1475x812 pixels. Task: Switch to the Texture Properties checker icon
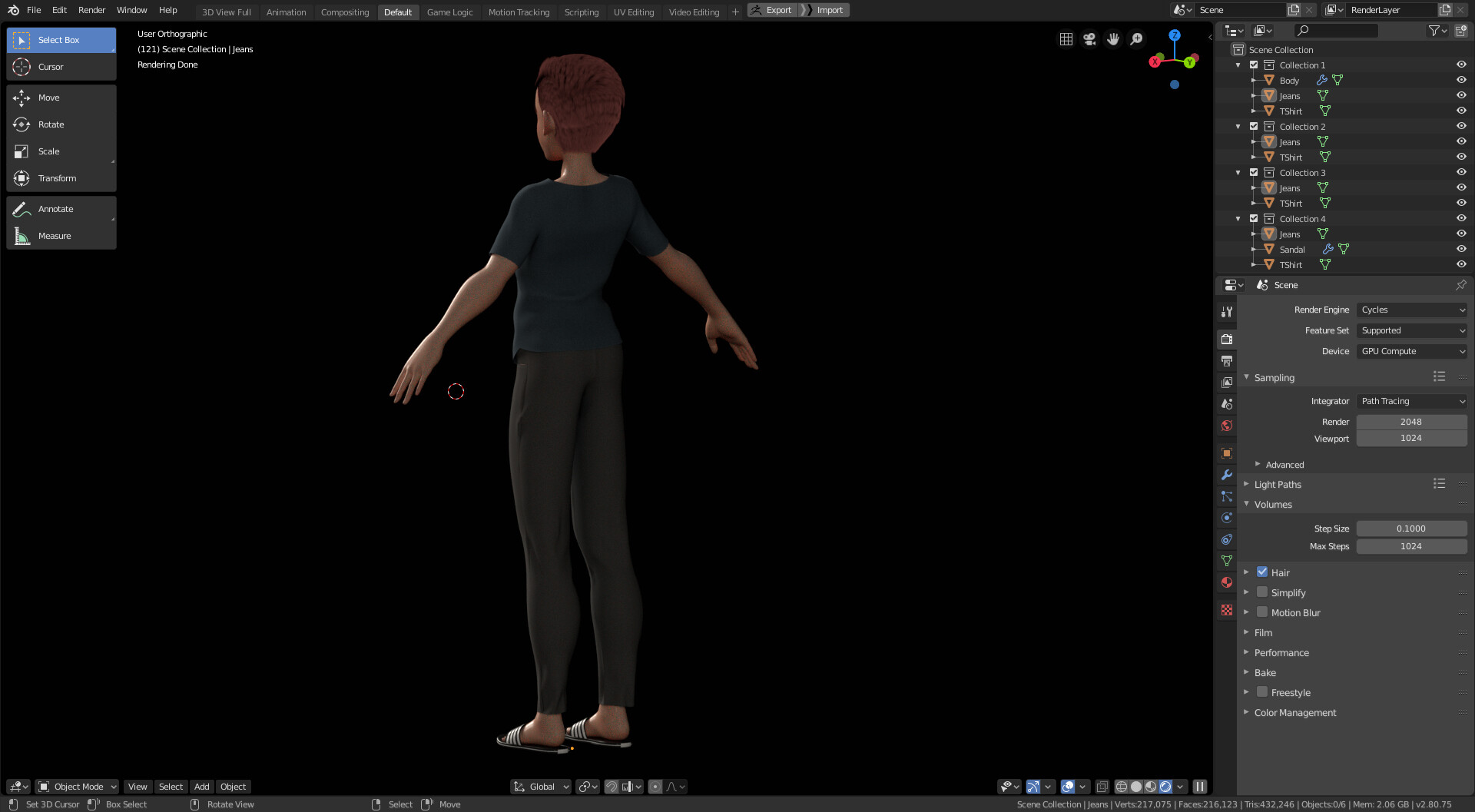(x=1226, y=610)
